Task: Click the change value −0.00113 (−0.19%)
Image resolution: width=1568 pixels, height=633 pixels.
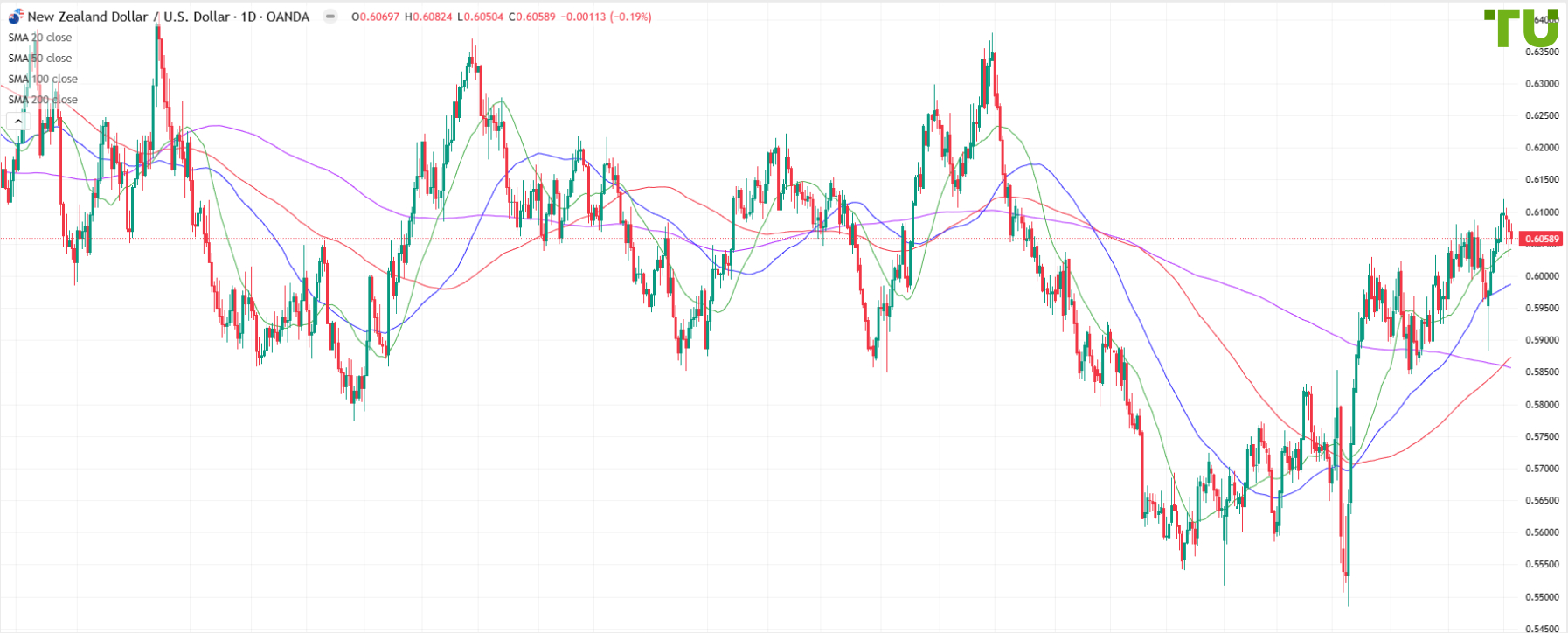Action: (x=606, y=17)
